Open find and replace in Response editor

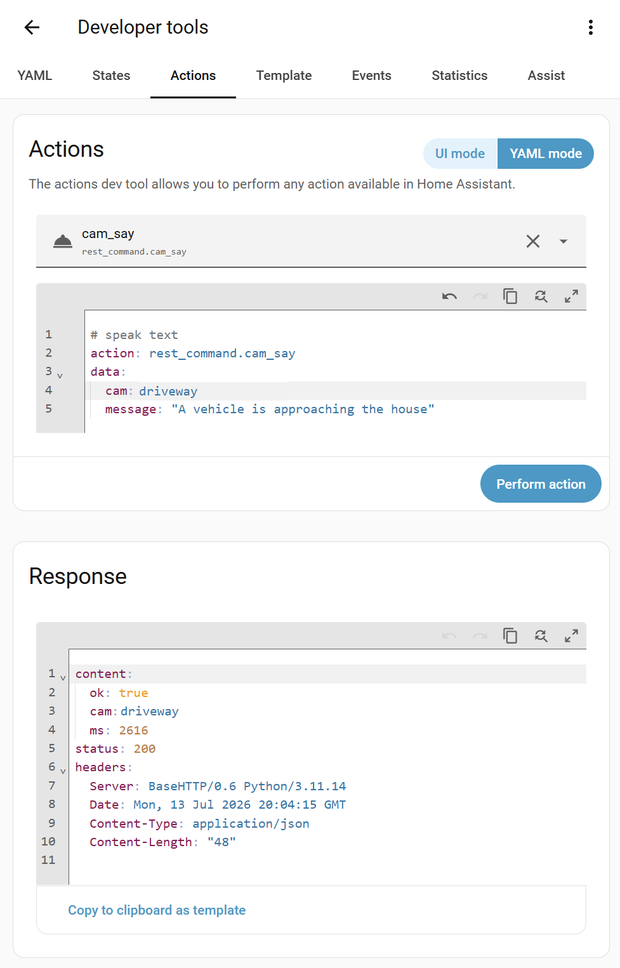(541, 636)
